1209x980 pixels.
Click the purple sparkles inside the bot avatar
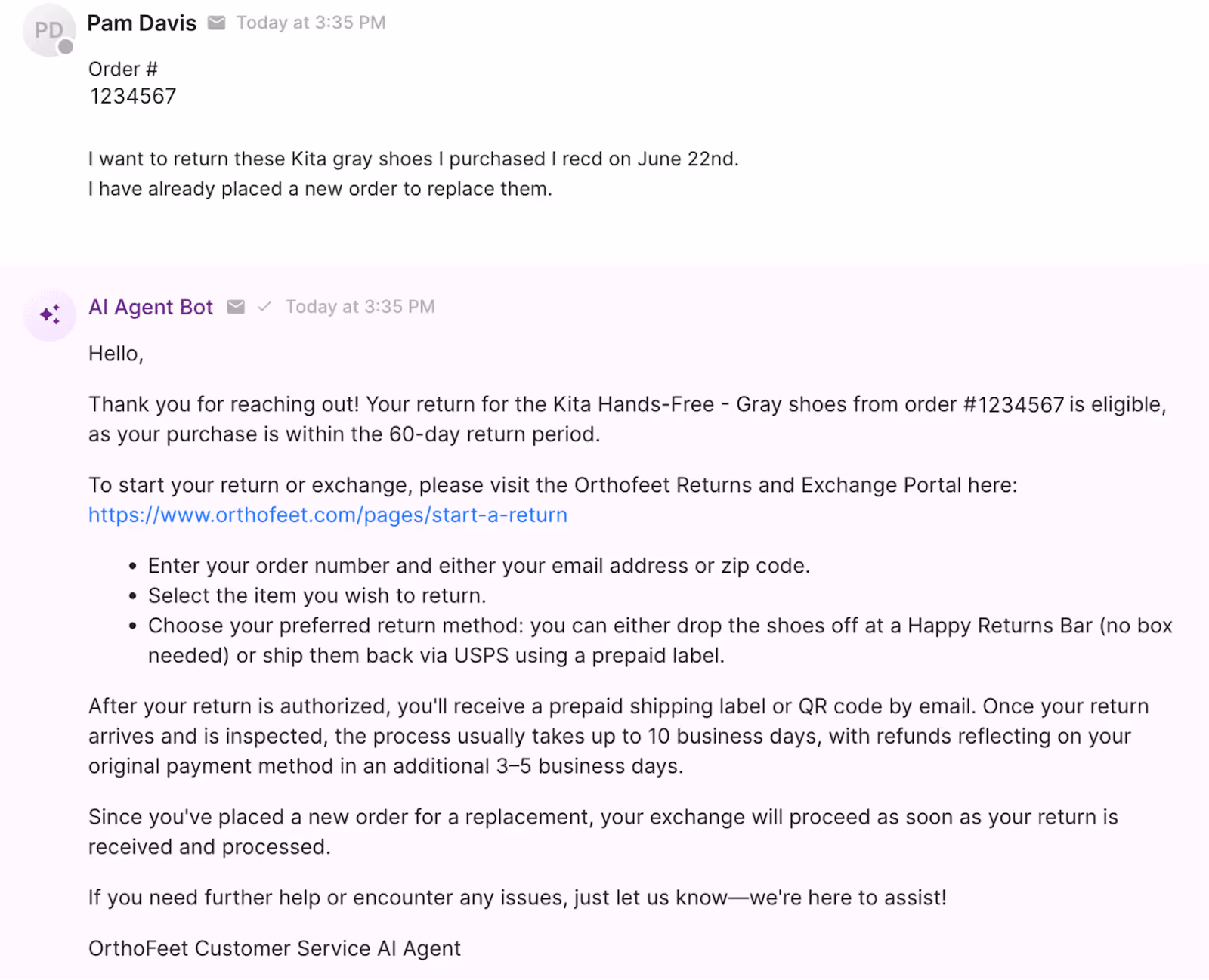tap(49, 314)
